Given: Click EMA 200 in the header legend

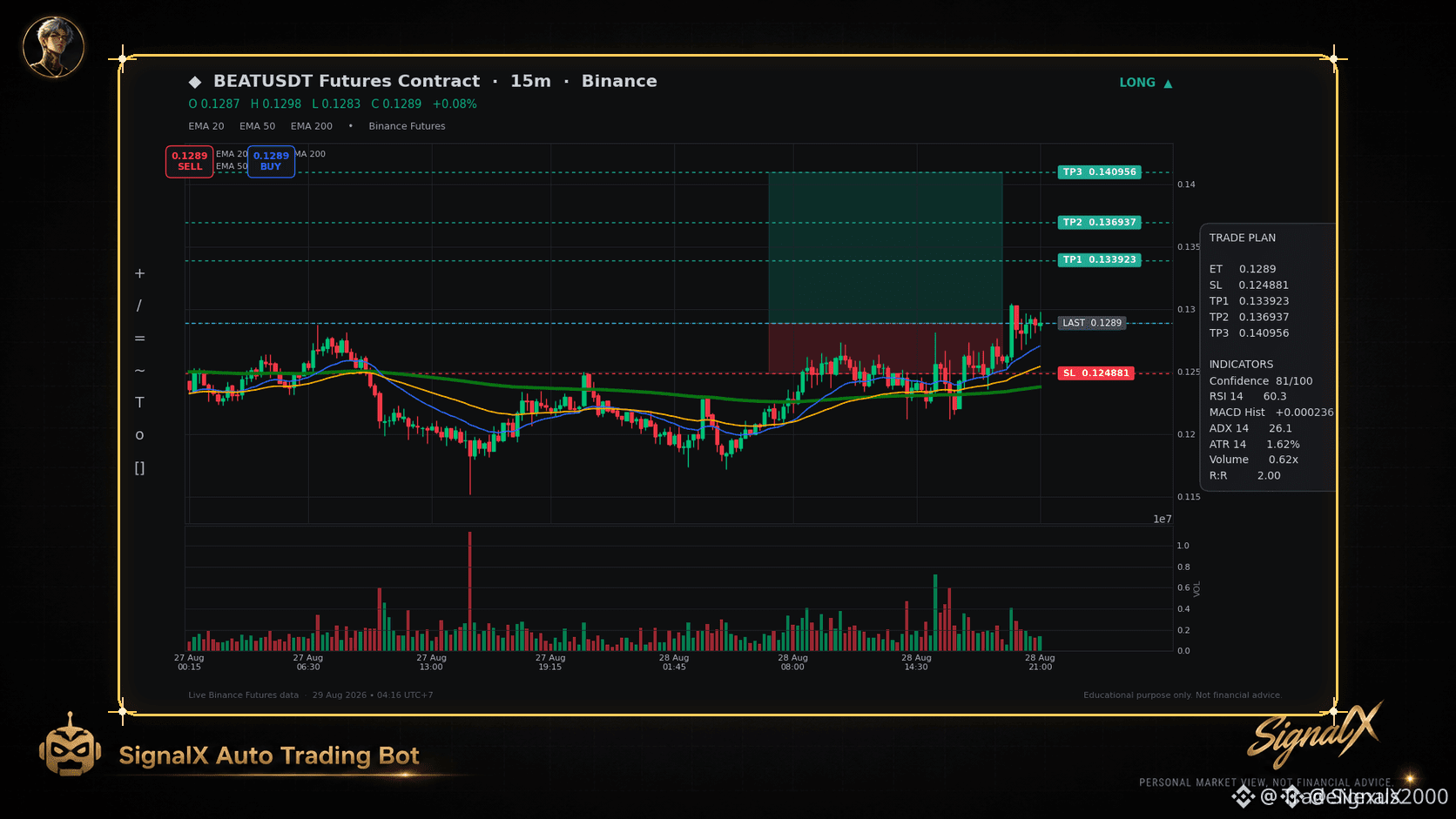Looking at the screenshot, I should (312, 126).
